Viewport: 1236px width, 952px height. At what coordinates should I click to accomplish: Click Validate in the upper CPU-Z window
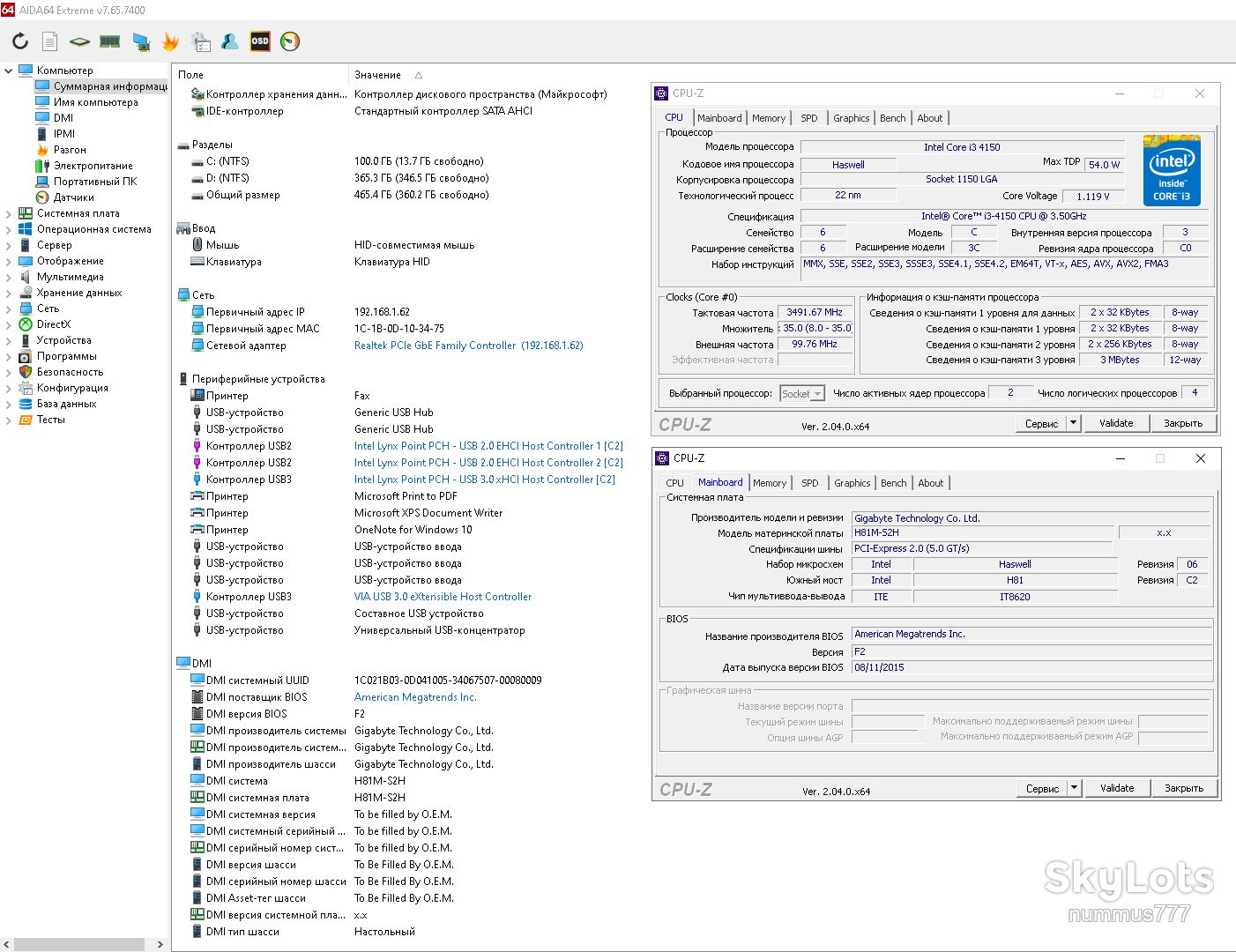coord(1116,423)
